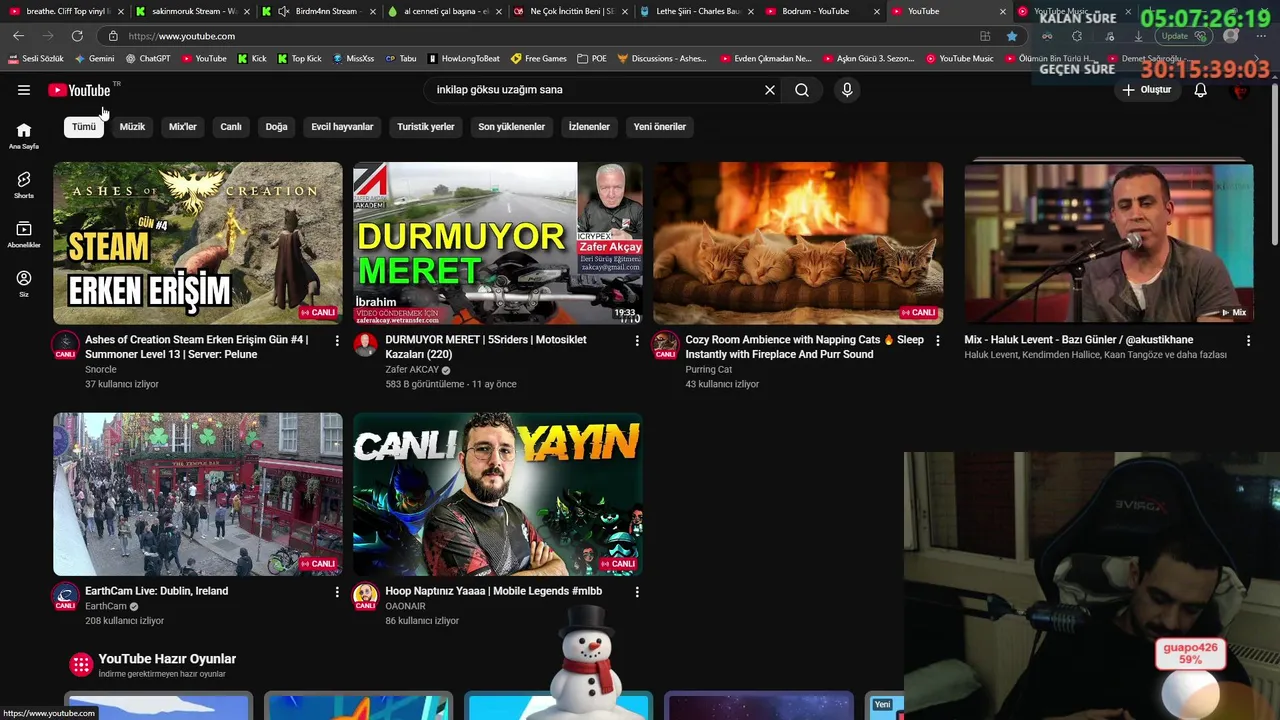This screenshot has height=720, width=1280.
Task: Open the YouTube Hazır Oyunlar section heading
Action: (x=167, y=659)
